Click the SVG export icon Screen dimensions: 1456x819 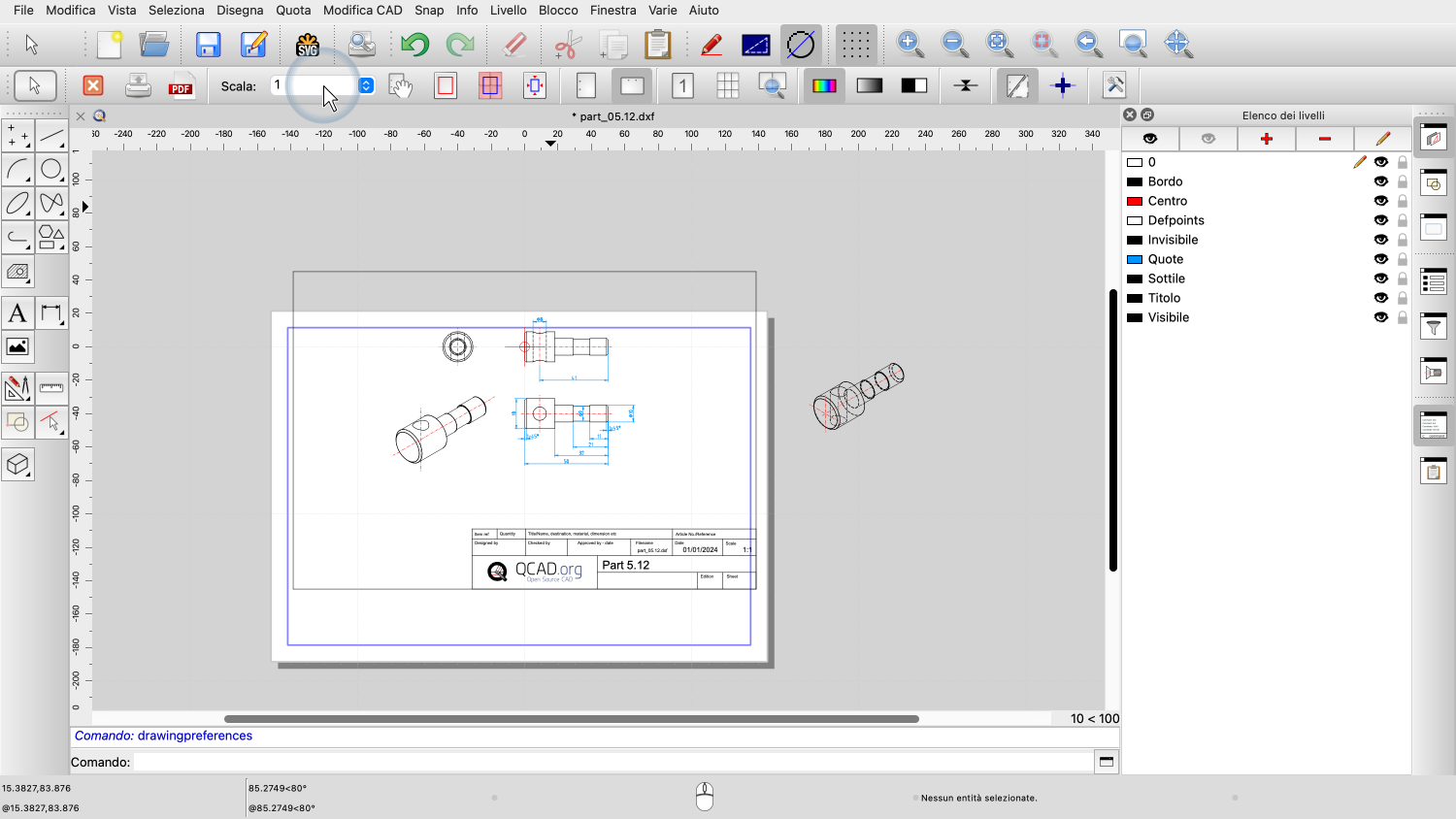308,45
